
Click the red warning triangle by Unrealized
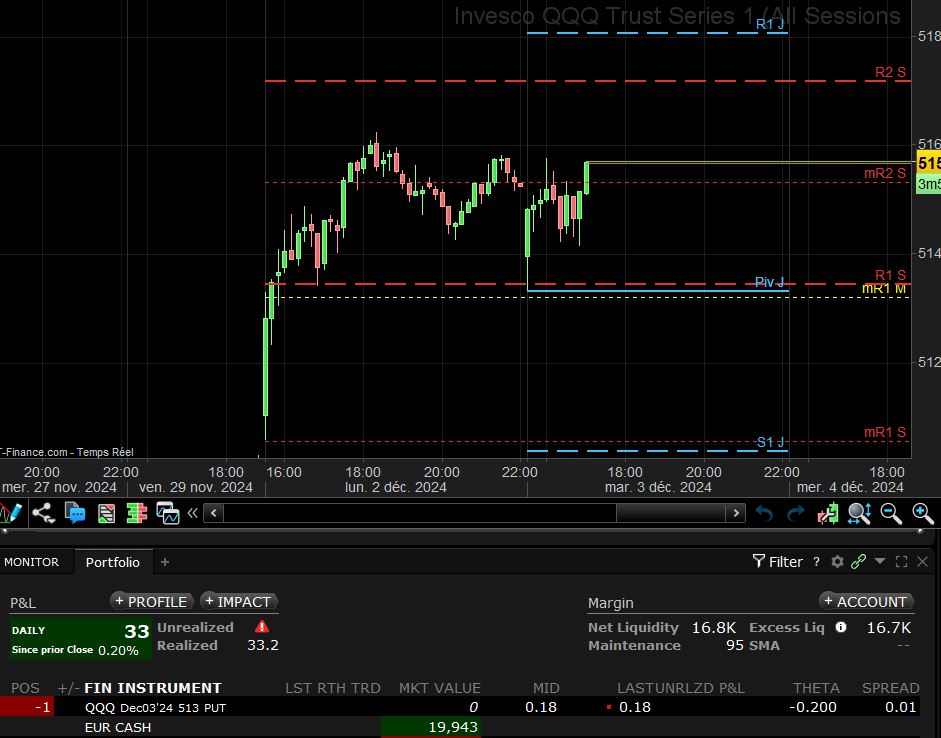262,626
